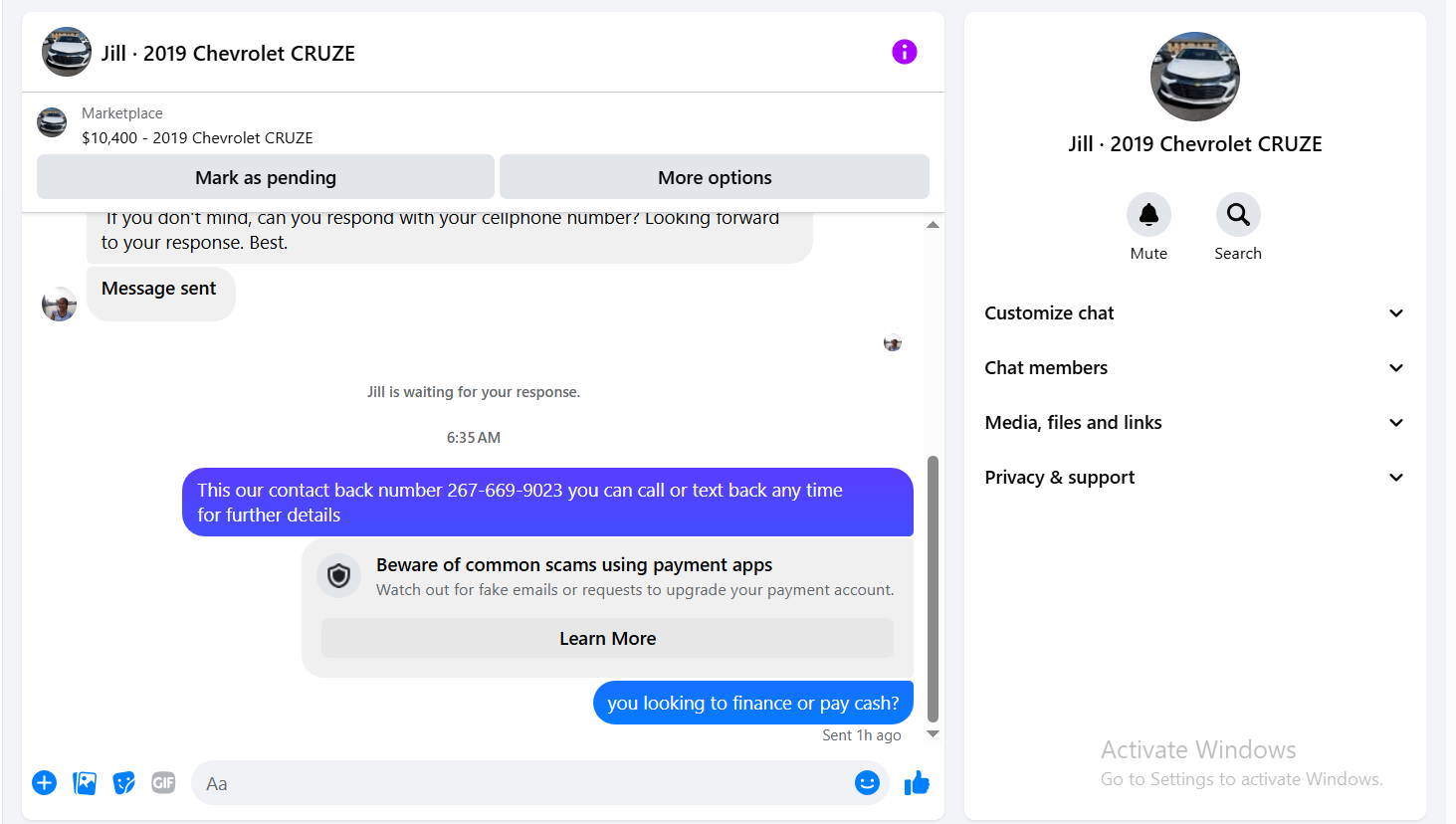
Task: Click the Mark as pending button
Action: click(266, 177)
